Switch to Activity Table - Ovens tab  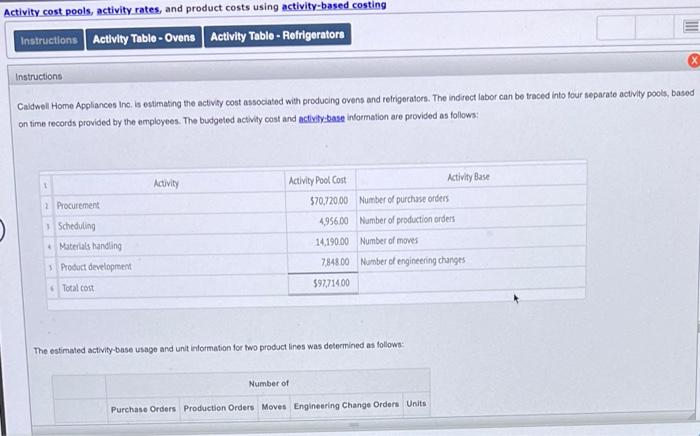click(x=144, y=38)
